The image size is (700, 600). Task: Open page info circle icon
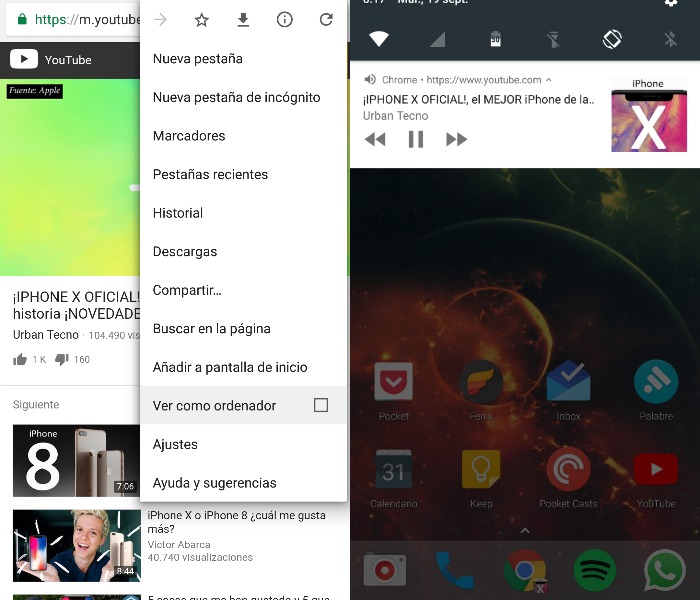click(x=284, y=20)
